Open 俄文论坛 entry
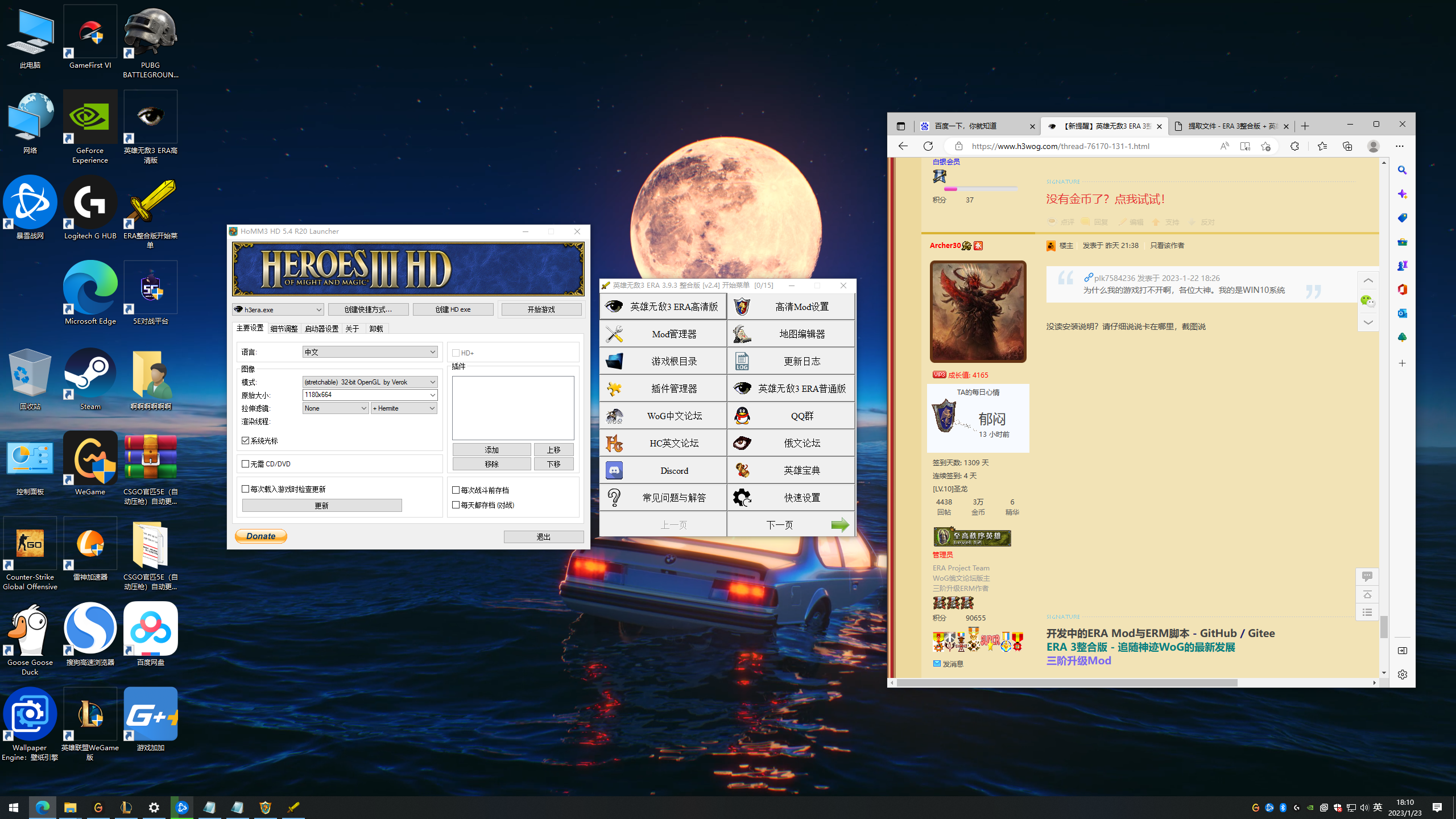The width and height of the screenshot is (1456, 819). [x=791, y=443]
